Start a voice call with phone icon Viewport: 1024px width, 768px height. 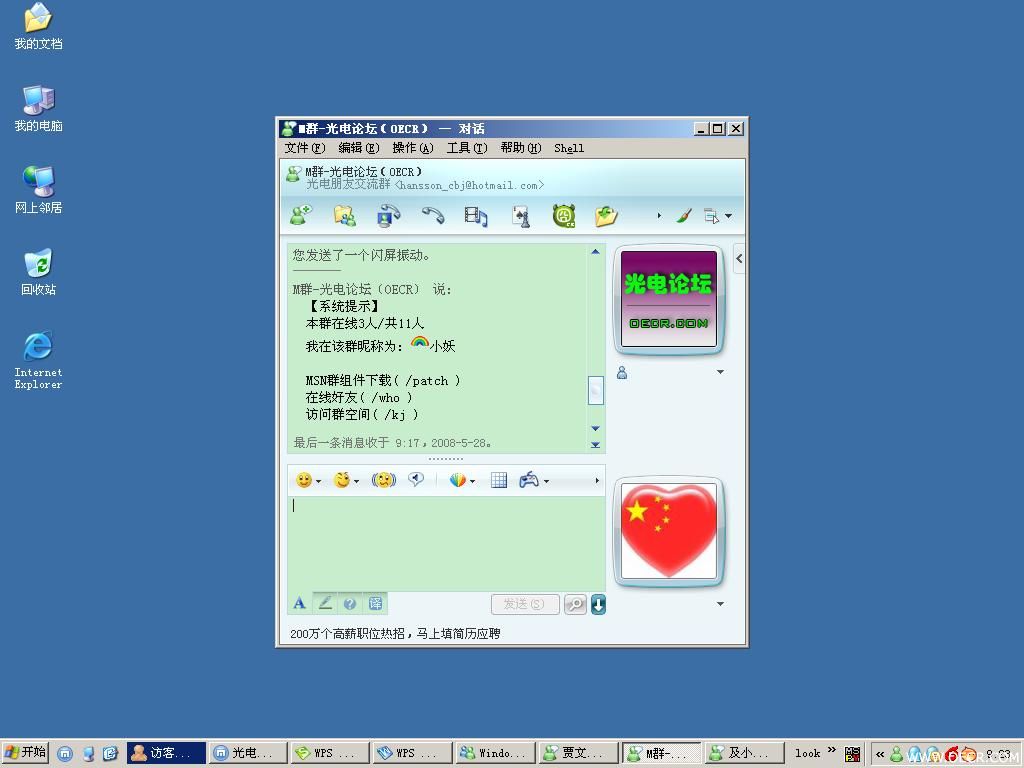click(432, 216)
